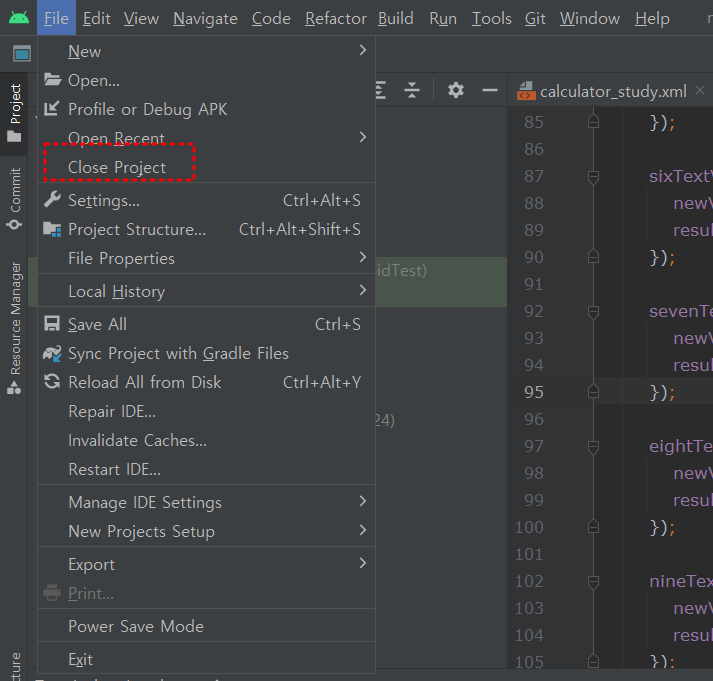Screen dimensions: 713x681
Task: Click line number 91 in gutter
Action: pyautogui.click(x=533, y=284)
